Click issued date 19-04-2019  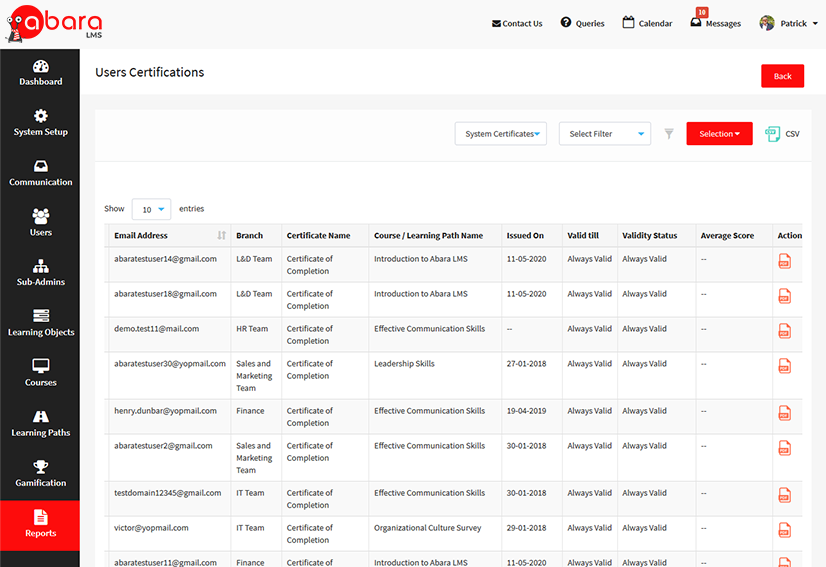[526, 410]
